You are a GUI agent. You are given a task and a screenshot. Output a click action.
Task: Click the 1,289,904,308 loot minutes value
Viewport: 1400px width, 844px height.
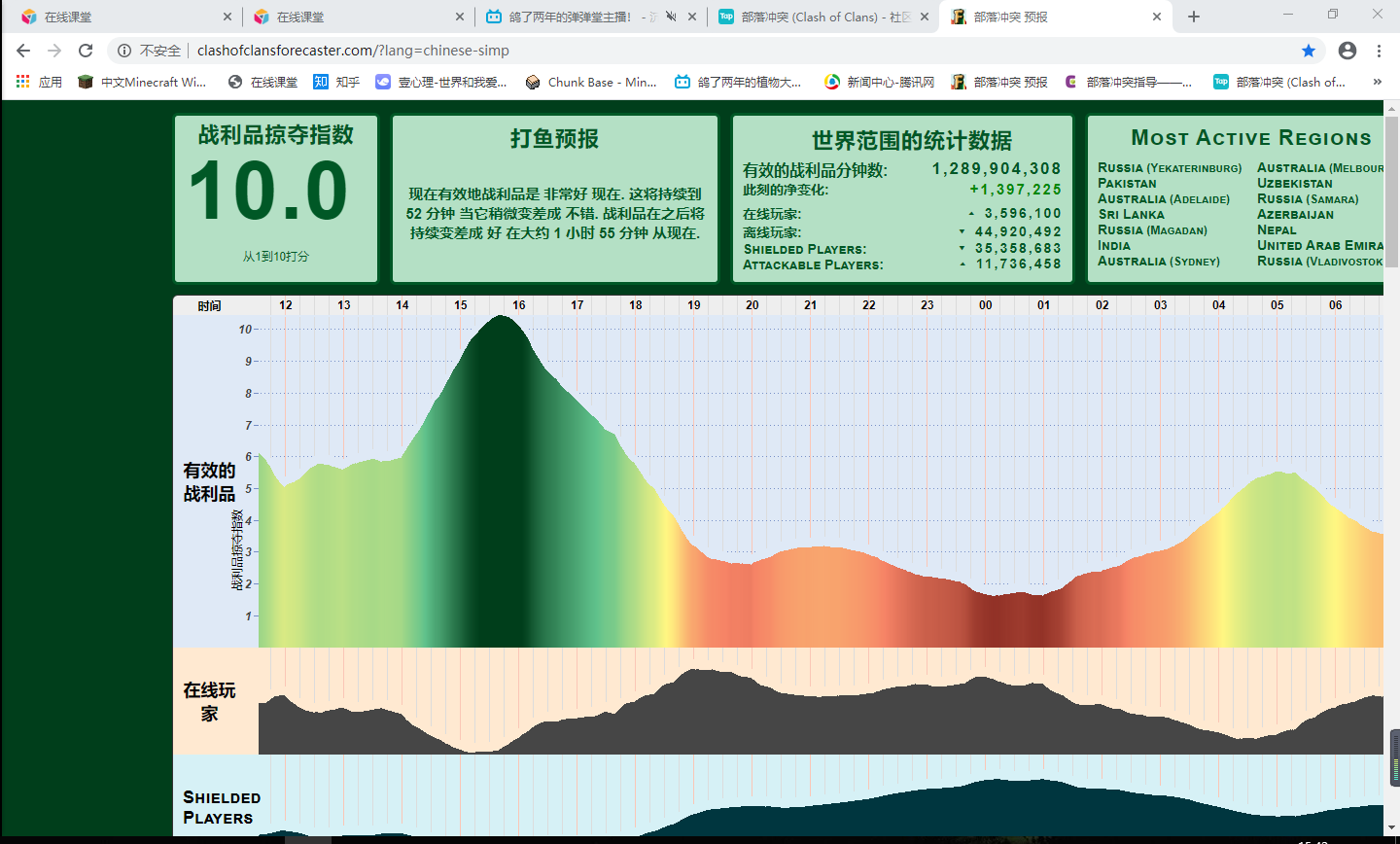coord(997,169)
